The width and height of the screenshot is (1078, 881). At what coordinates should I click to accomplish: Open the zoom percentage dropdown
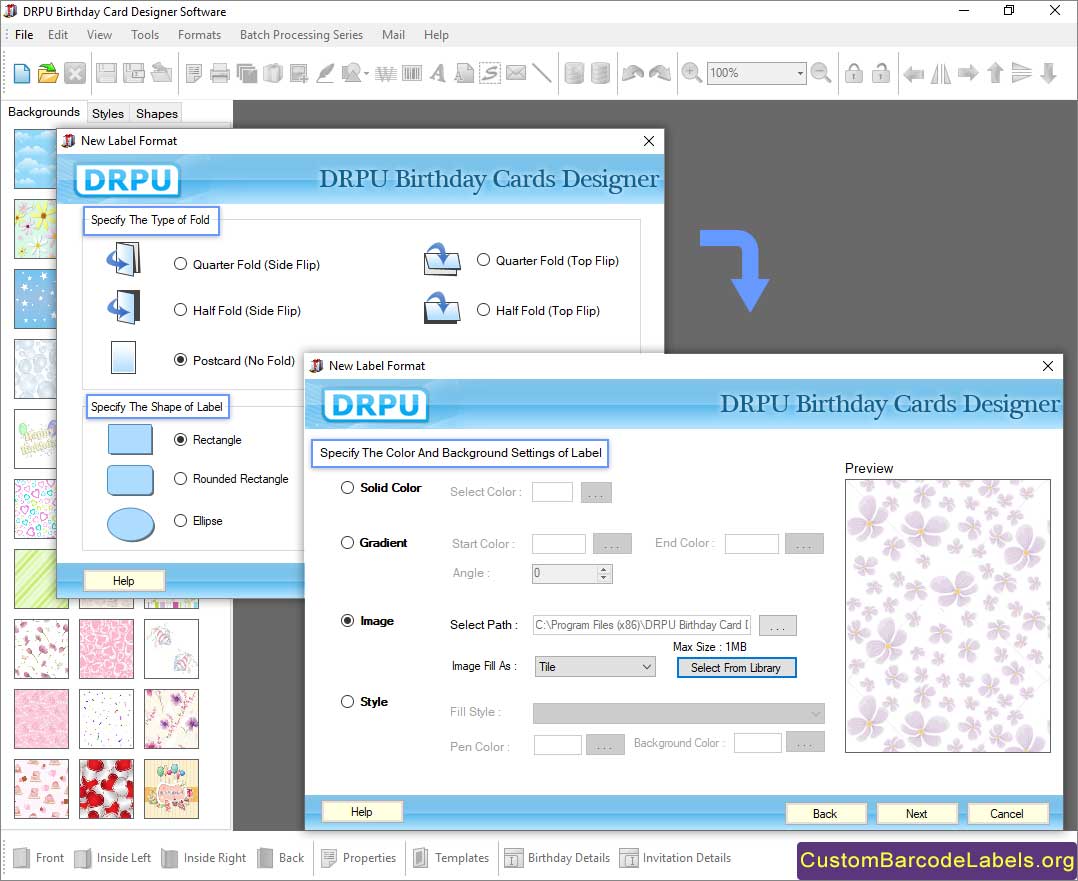[800, 73]
